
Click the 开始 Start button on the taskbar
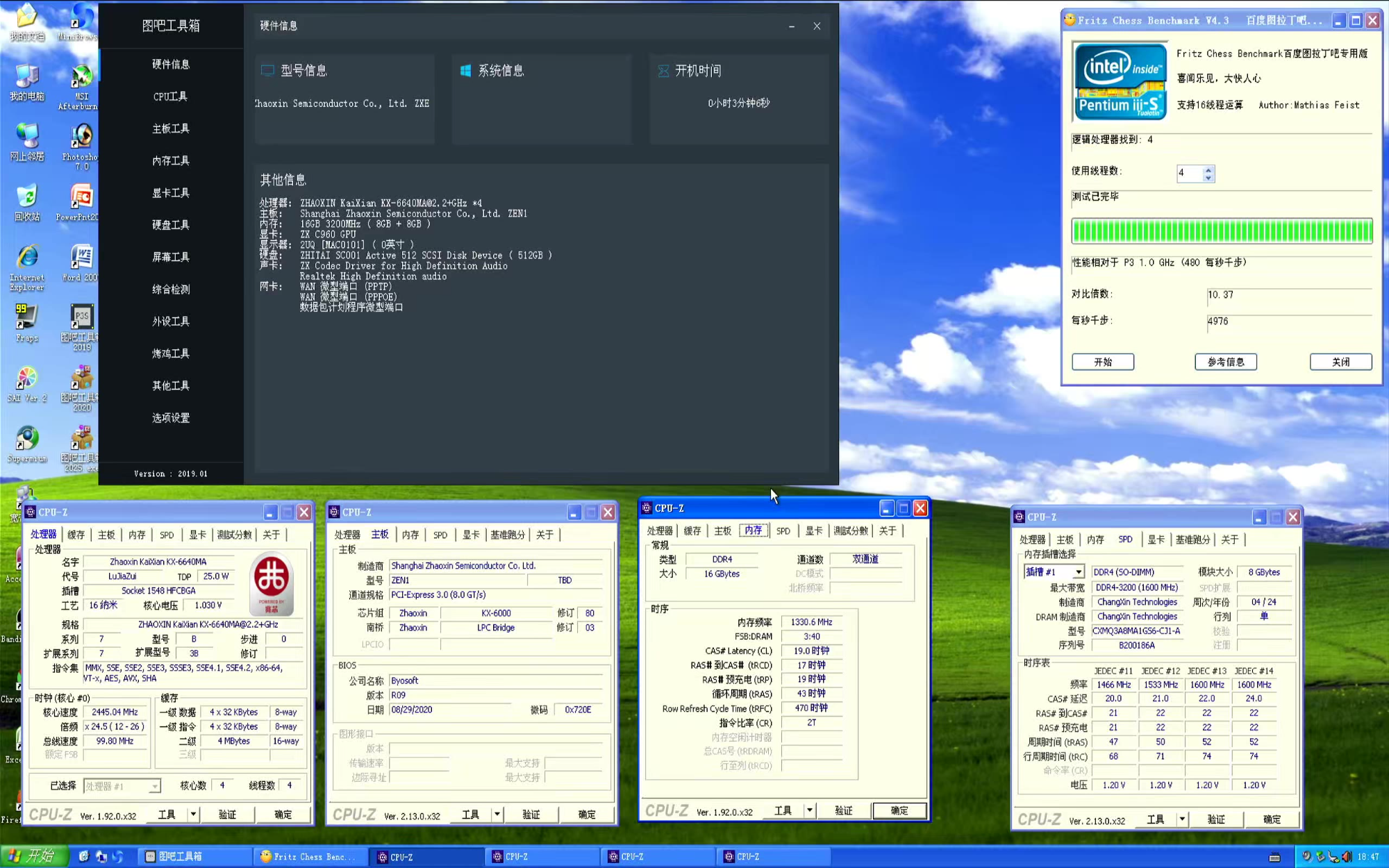click(x=35, y=856)
